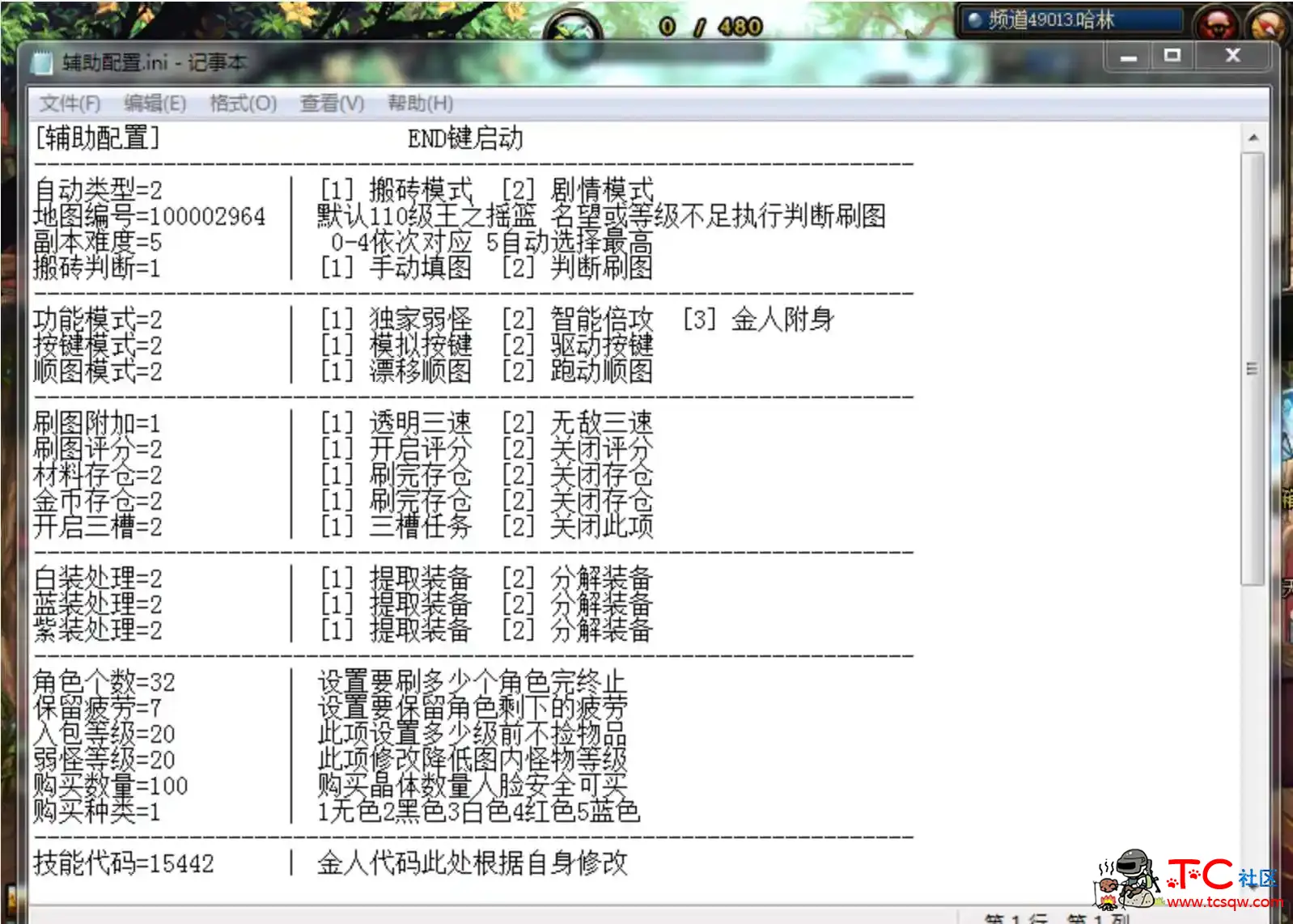The height and width of the screenshot is (924, 1293).
Task: Click the line 紫装处理=2
Action: coord(98,630)
